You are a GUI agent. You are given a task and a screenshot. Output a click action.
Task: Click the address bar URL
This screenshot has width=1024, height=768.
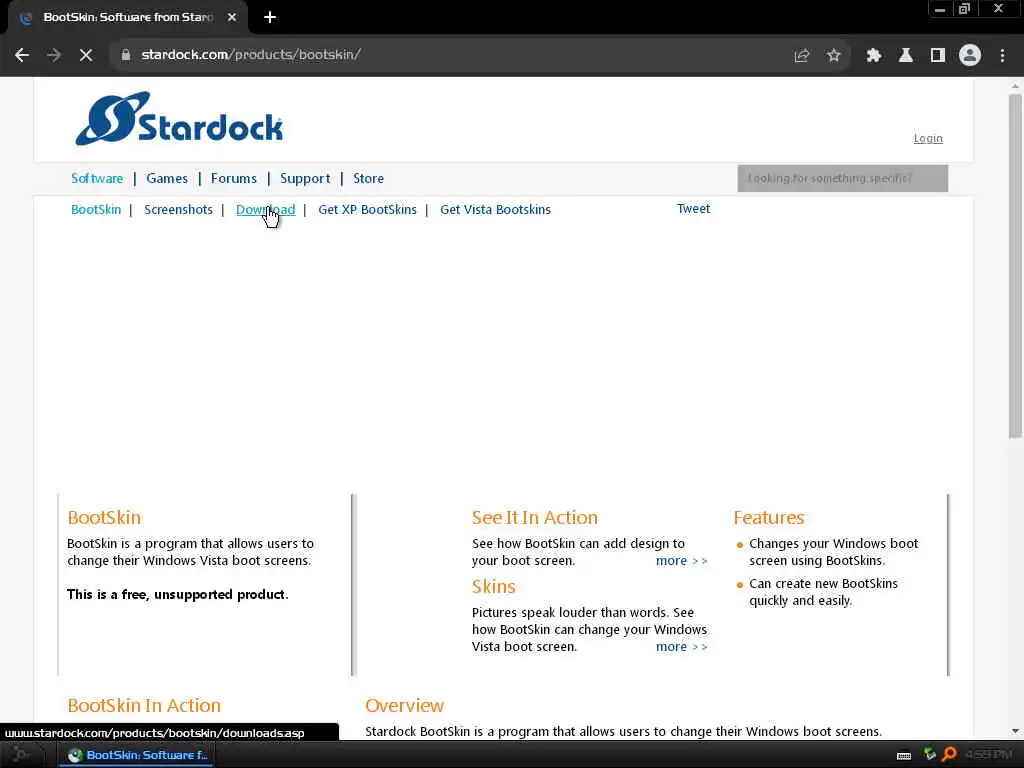(x=251, y=55)
